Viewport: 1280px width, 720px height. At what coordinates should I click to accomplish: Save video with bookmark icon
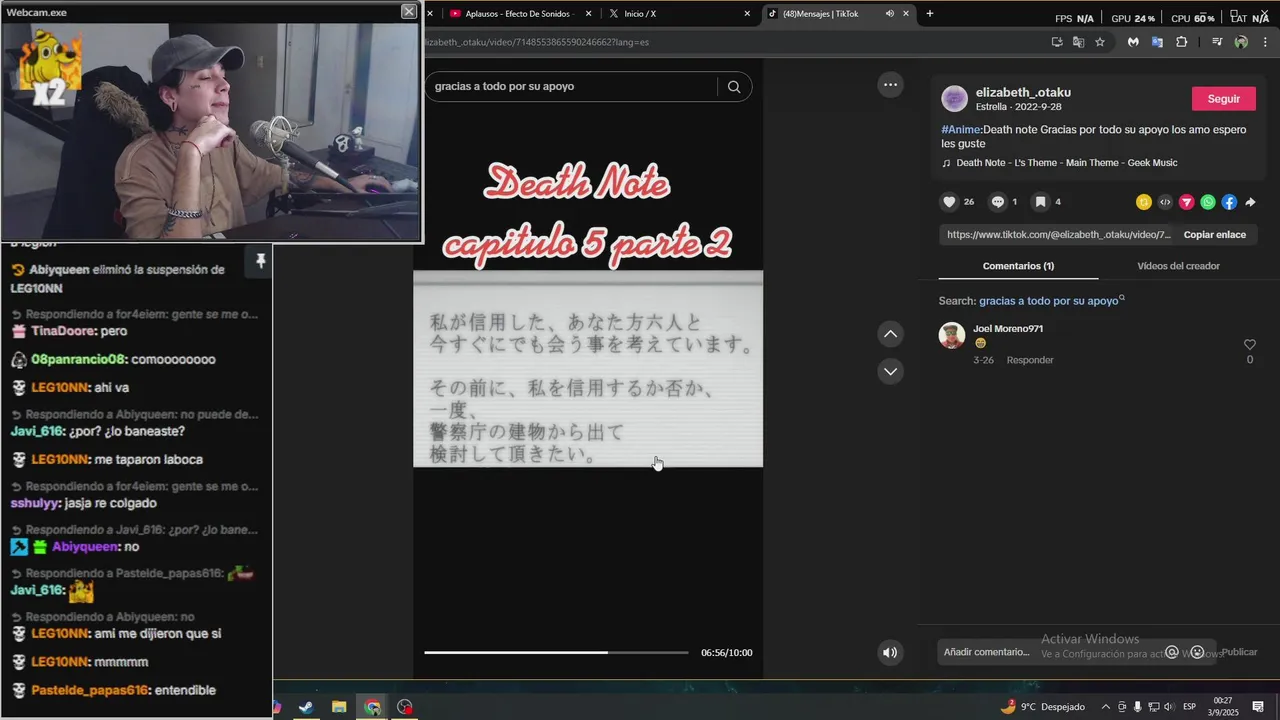tap(1040, 202)
